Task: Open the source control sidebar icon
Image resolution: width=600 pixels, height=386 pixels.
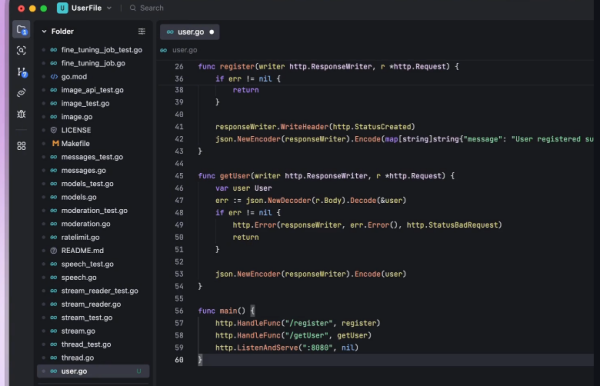Action: tap(21, 72)
